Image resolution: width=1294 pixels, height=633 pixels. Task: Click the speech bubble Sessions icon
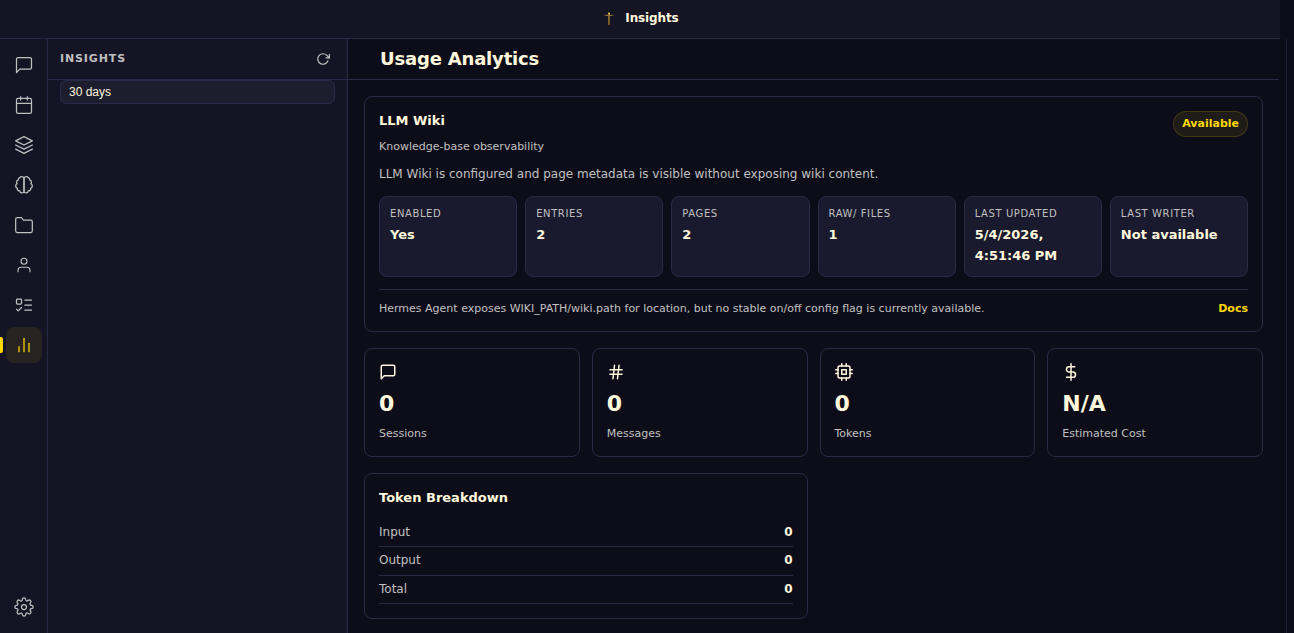388,372
